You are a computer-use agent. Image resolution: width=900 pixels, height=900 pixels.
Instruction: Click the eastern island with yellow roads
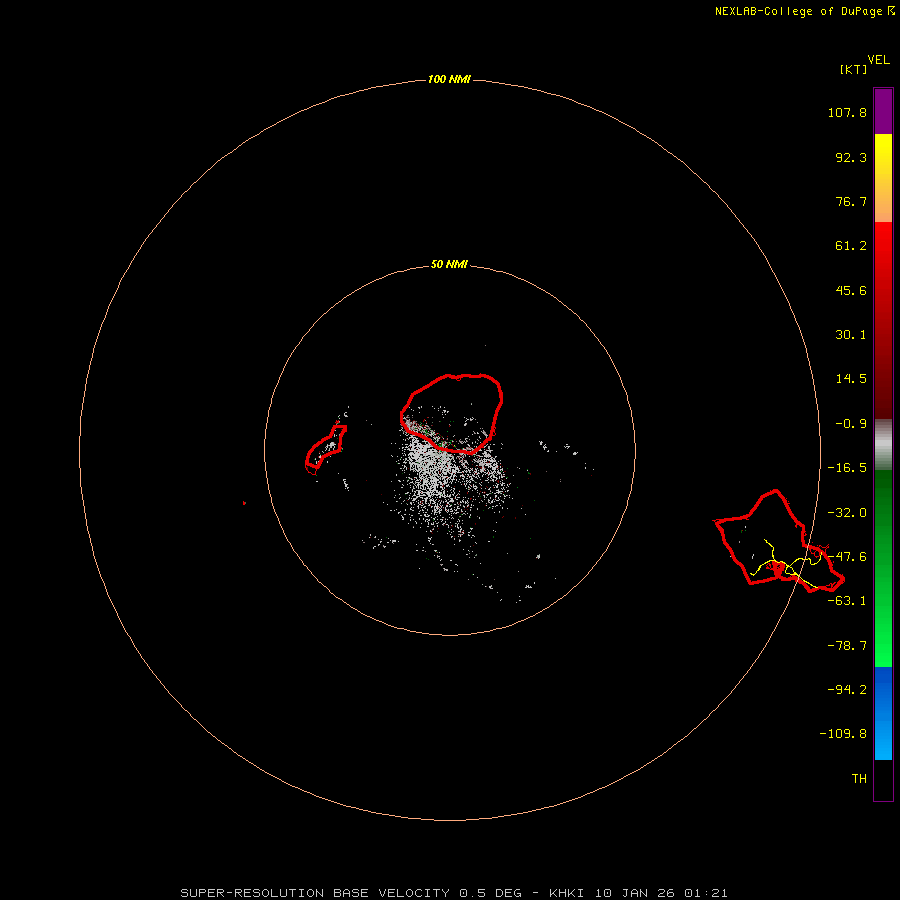pyautogui.click(x=779, y=541)
